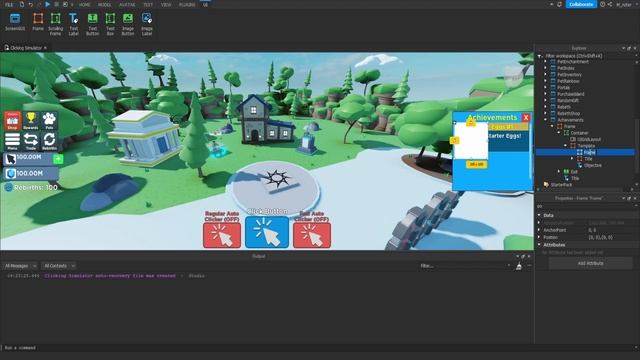Screen dimensions: 640x360
Task: Expand the PetEnchantment node in Explorer
Action: pos(546,62)
